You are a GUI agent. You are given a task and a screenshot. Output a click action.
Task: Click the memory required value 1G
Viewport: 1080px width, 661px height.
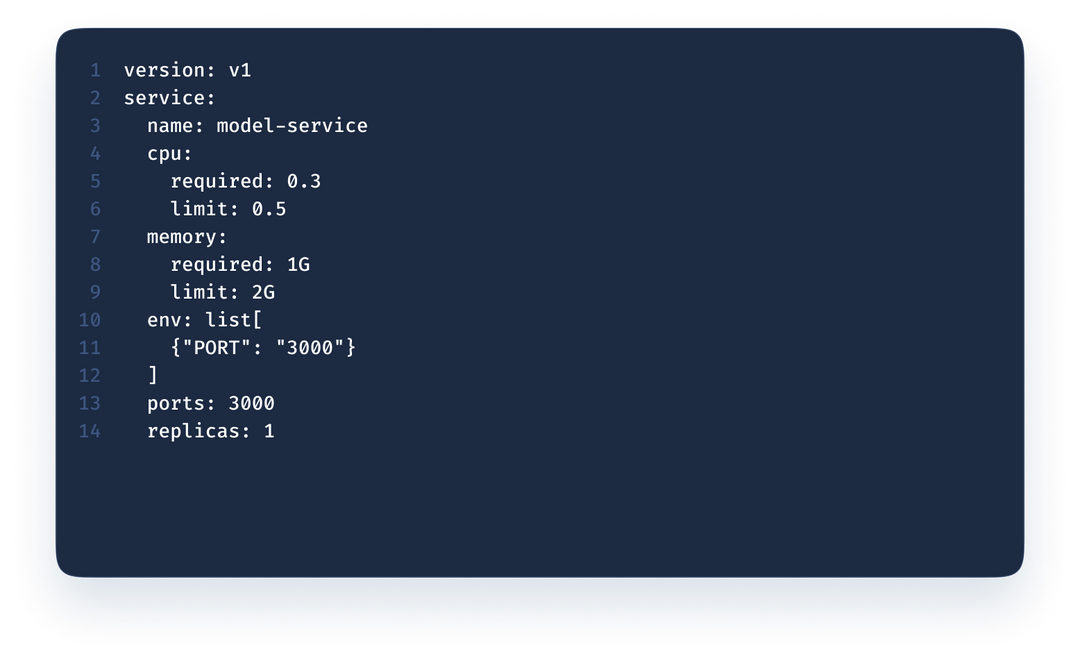tap(298, 265)
